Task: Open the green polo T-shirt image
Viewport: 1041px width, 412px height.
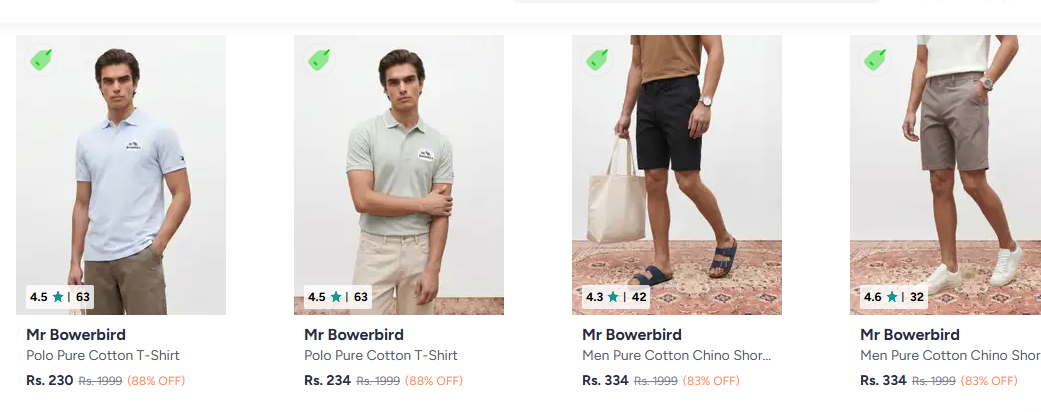Action: click(x=399, y=174)
